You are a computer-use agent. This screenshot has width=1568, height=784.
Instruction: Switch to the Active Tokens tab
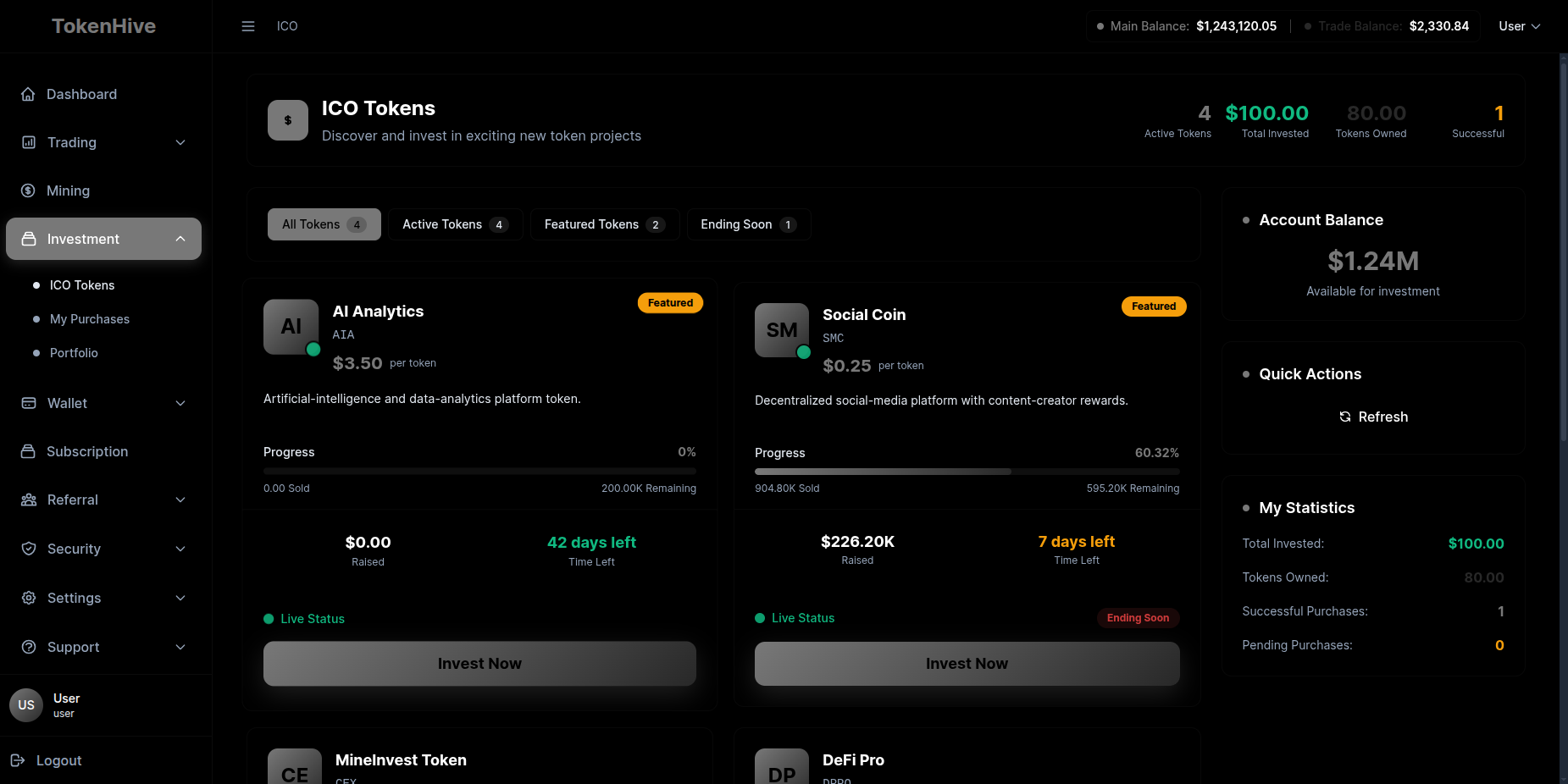point(455,224)
